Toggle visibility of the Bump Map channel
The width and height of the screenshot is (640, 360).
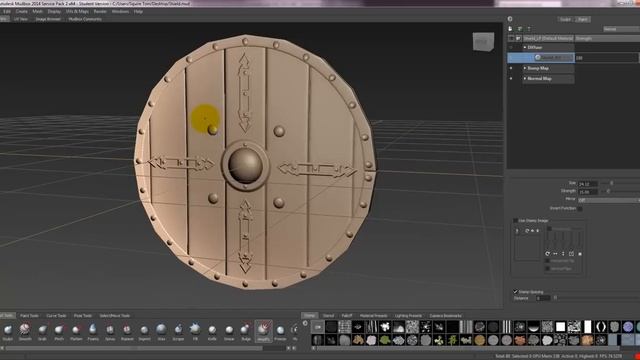coord(511,68)
